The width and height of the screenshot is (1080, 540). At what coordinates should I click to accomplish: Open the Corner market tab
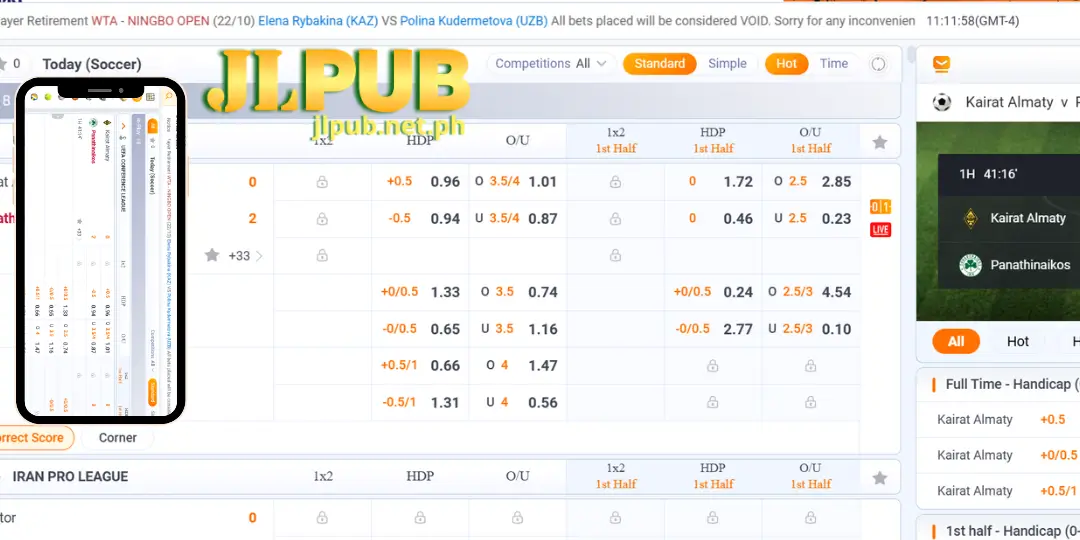(x=118, y=437)
